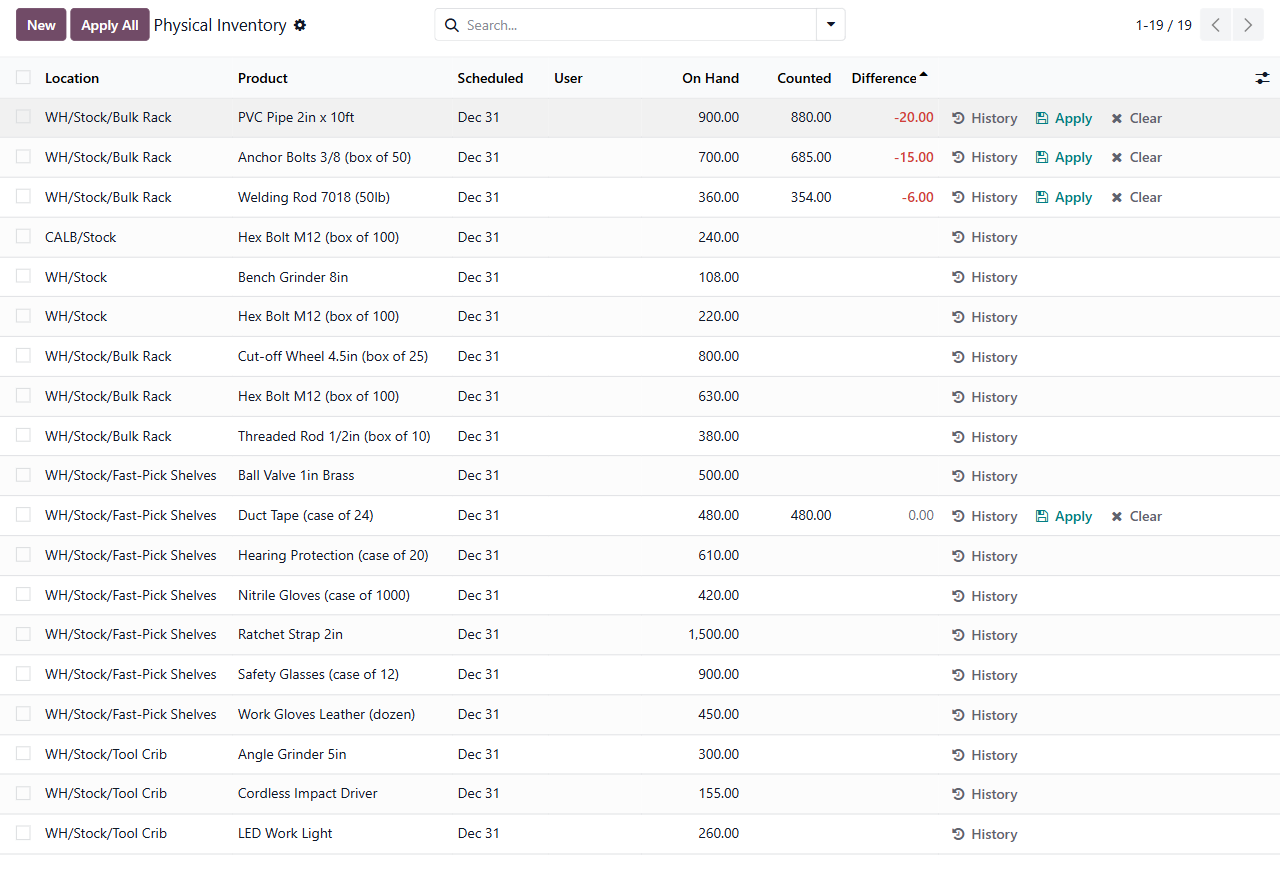Select all rows with the header checkbox
The image size is (1280, 869).
pos(23,77)
